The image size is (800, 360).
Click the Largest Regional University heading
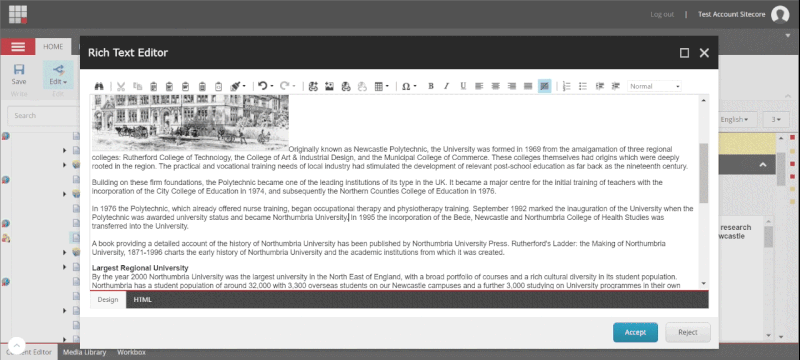coord(140,268)
